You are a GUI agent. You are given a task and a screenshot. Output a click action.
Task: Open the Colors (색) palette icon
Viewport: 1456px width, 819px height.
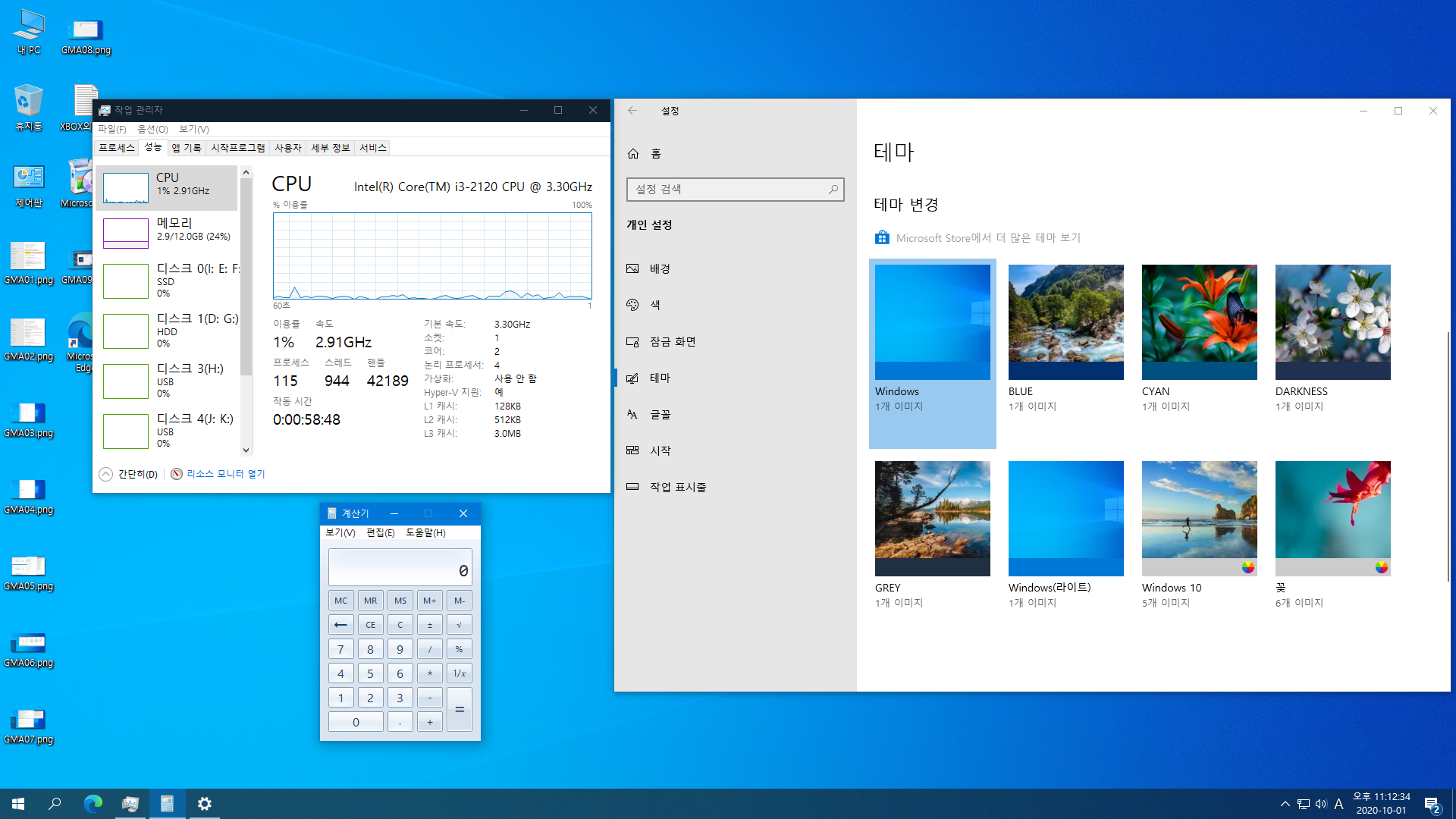pyautogui.click(x=633, y=305)
